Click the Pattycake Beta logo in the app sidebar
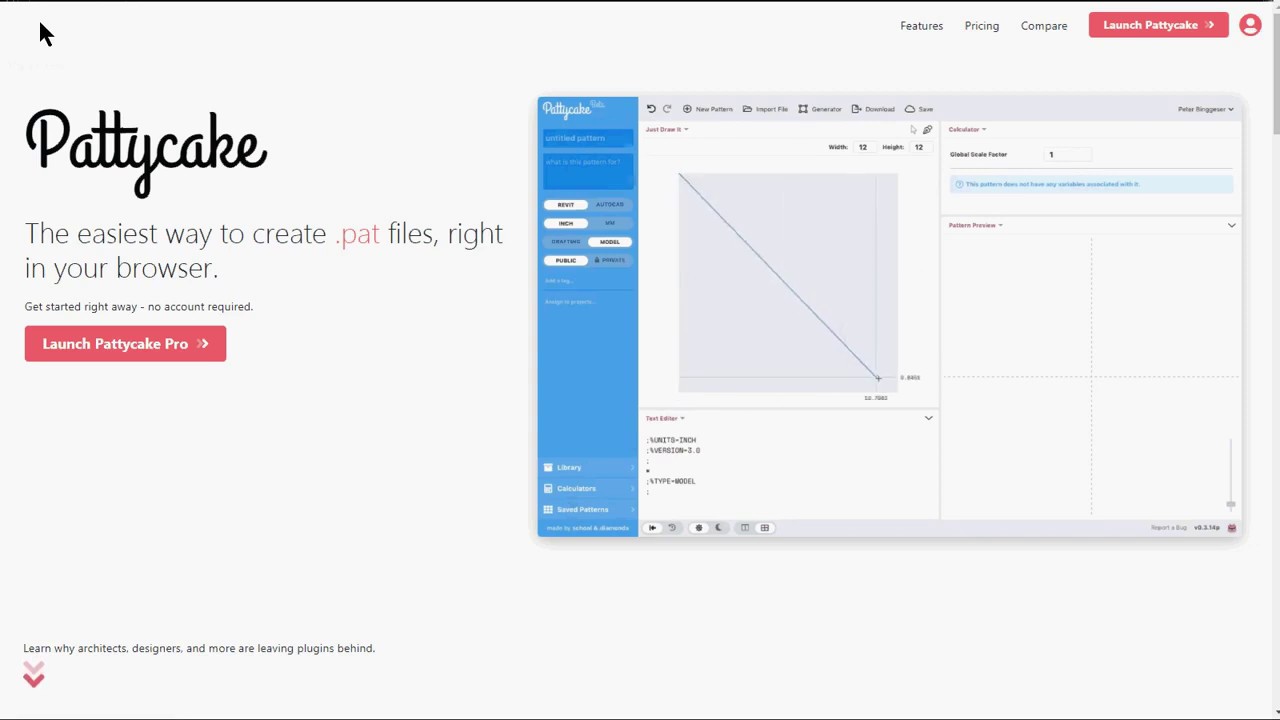 573,109
